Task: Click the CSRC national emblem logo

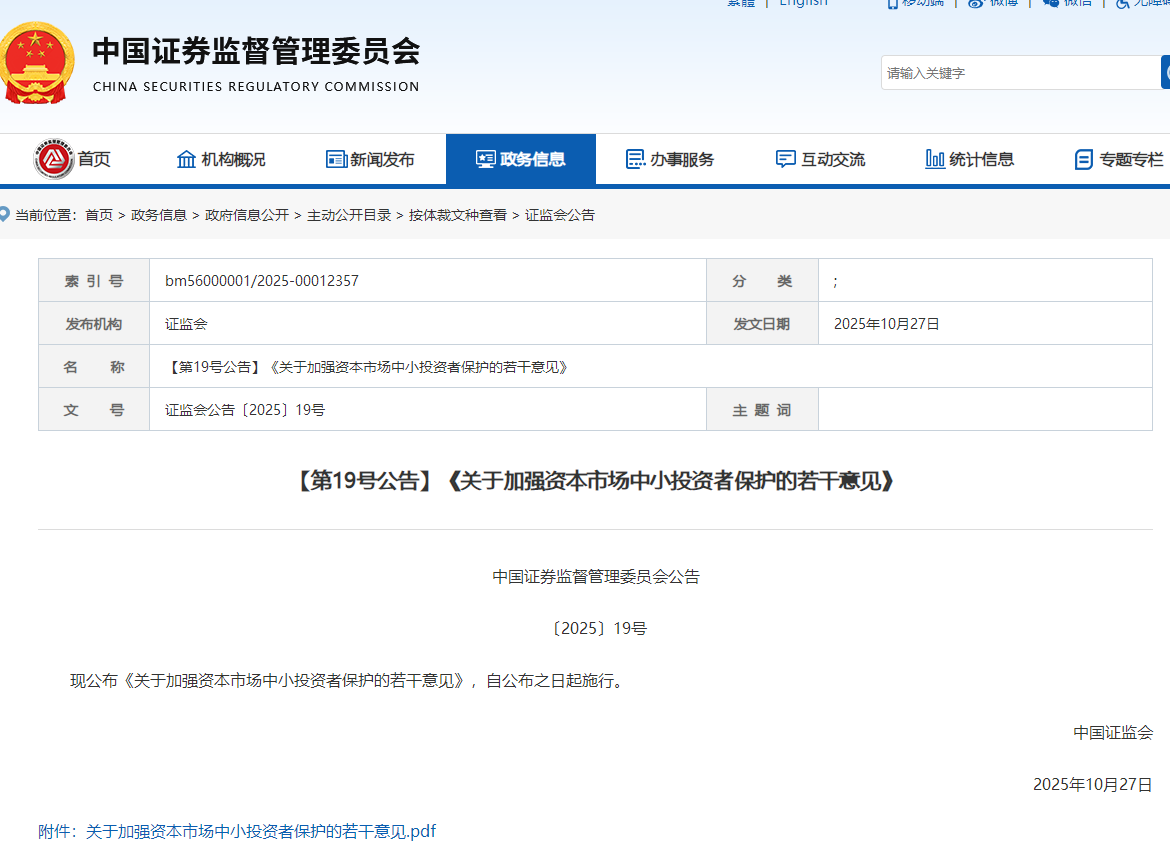Action: pos(36,66)
